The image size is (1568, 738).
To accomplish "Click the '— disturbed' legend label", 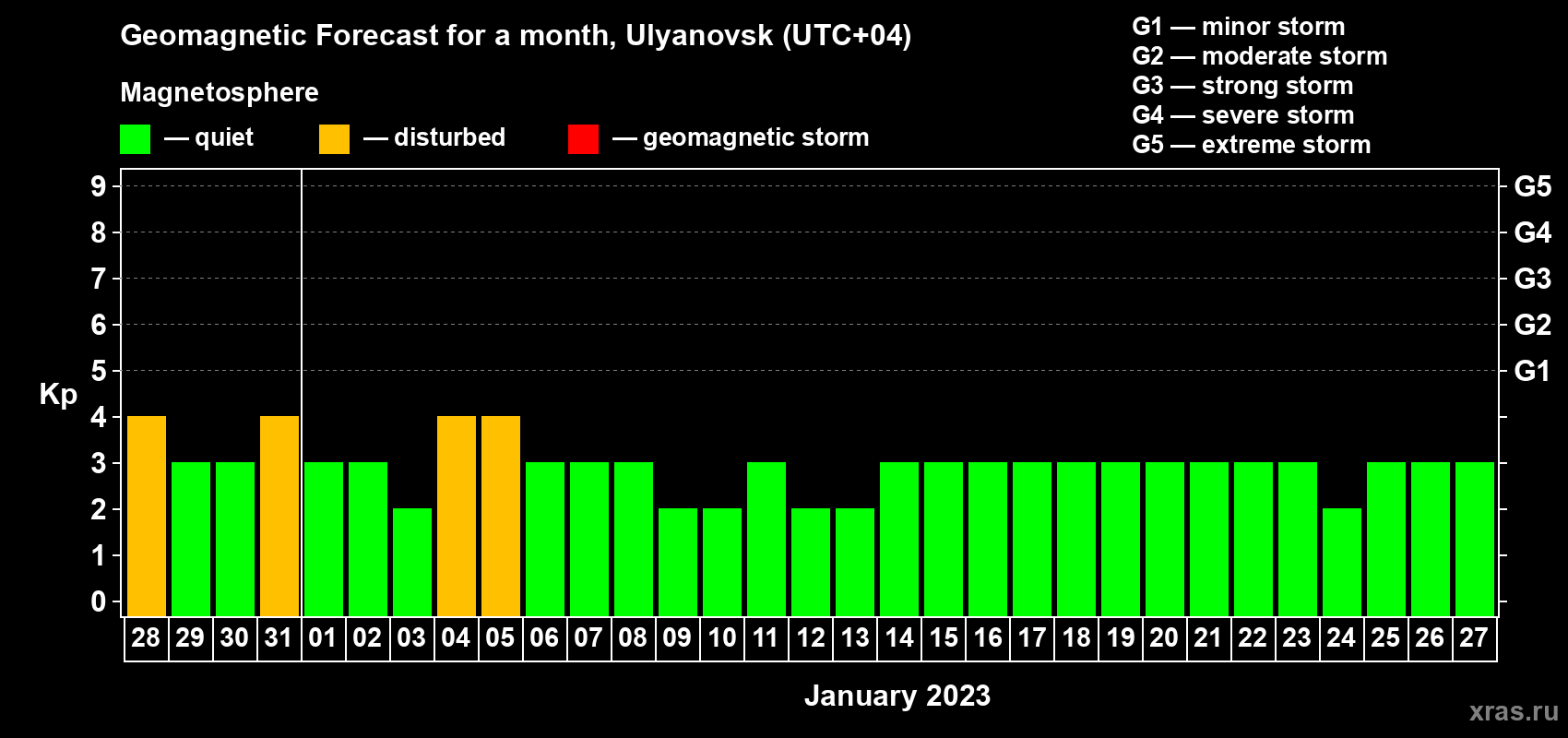I will [434, 137].
